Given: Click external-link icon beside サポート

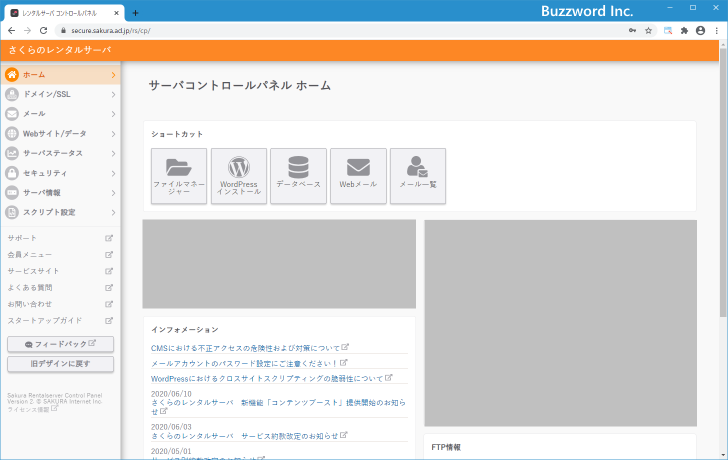Looking at the screenshot, I should [109, 238].
